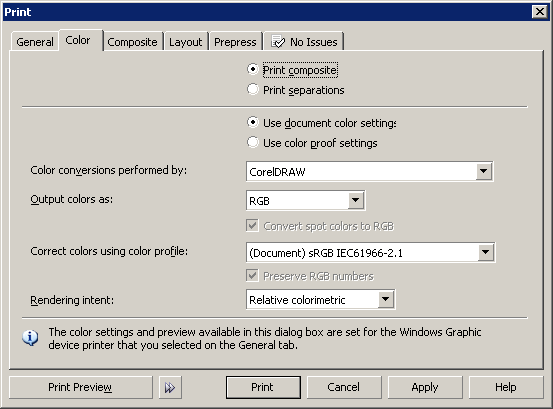Switch to the Layout tab
The image size is (553, 409).
click(186, 42)
